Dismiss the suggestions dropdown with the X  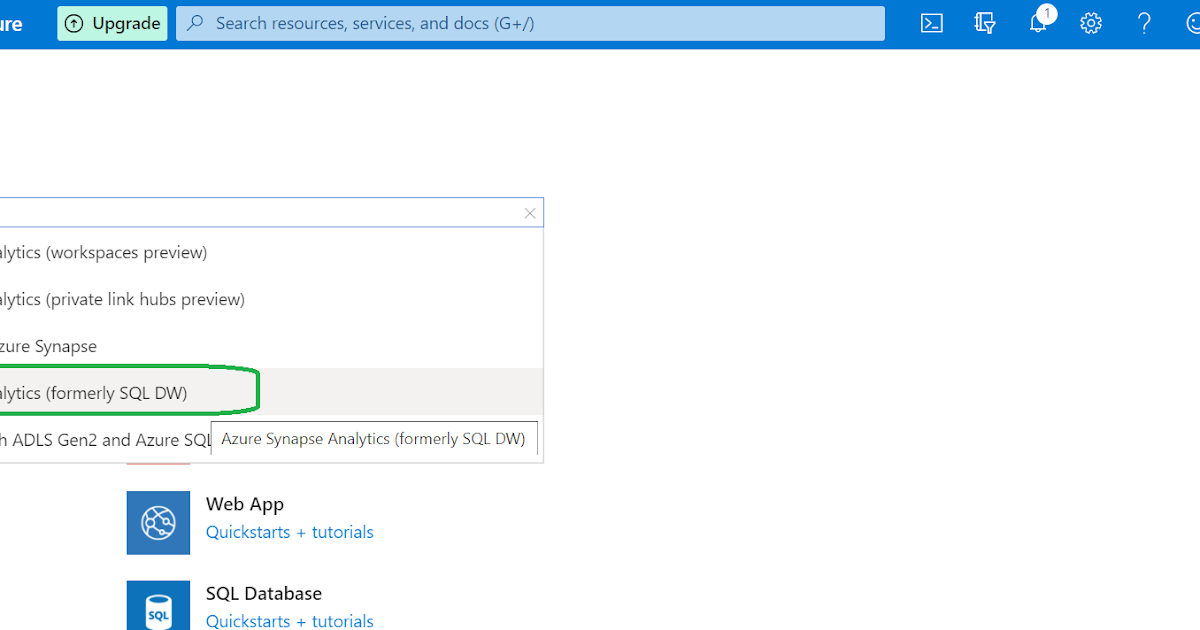coord(530,212)
